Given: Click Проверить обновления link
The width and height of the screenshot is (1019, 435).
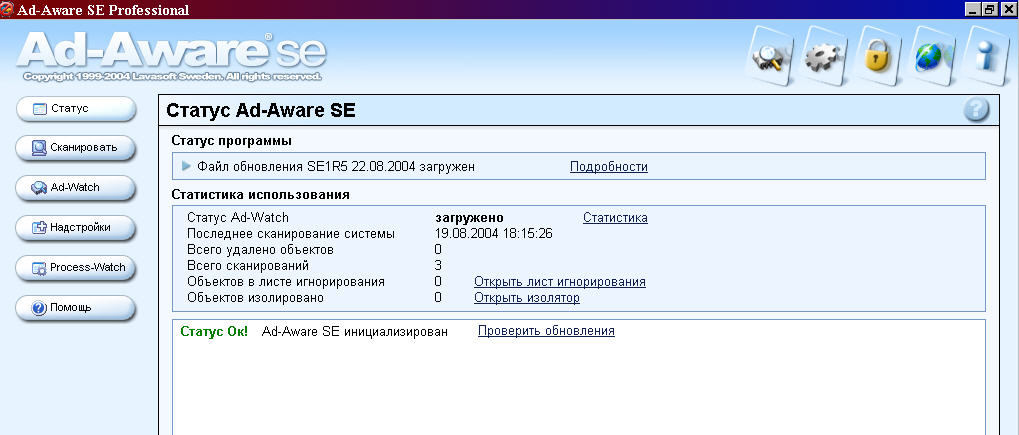Looking at the screenshot, I should (x=547, y=330).
